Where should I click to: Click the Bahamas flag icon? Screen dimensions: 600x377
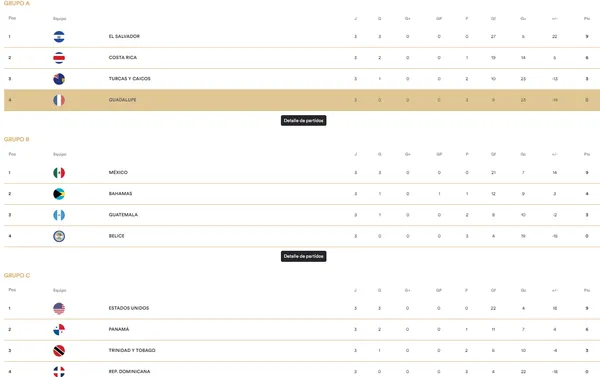(x=59, y=194)
